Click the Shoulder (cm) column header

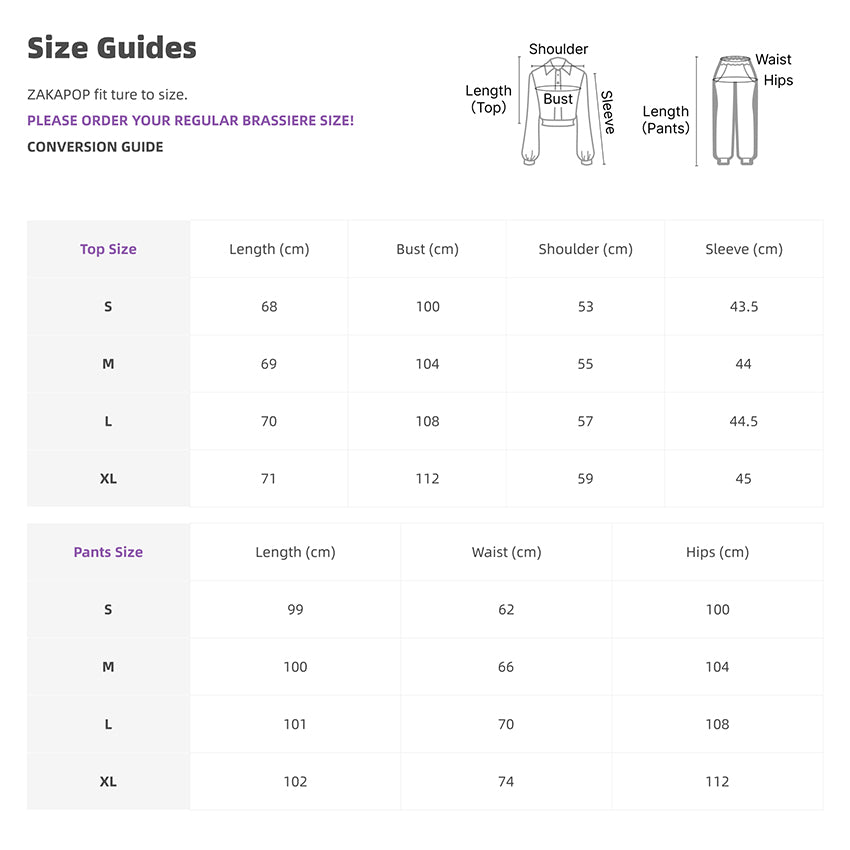pos(585,249)
